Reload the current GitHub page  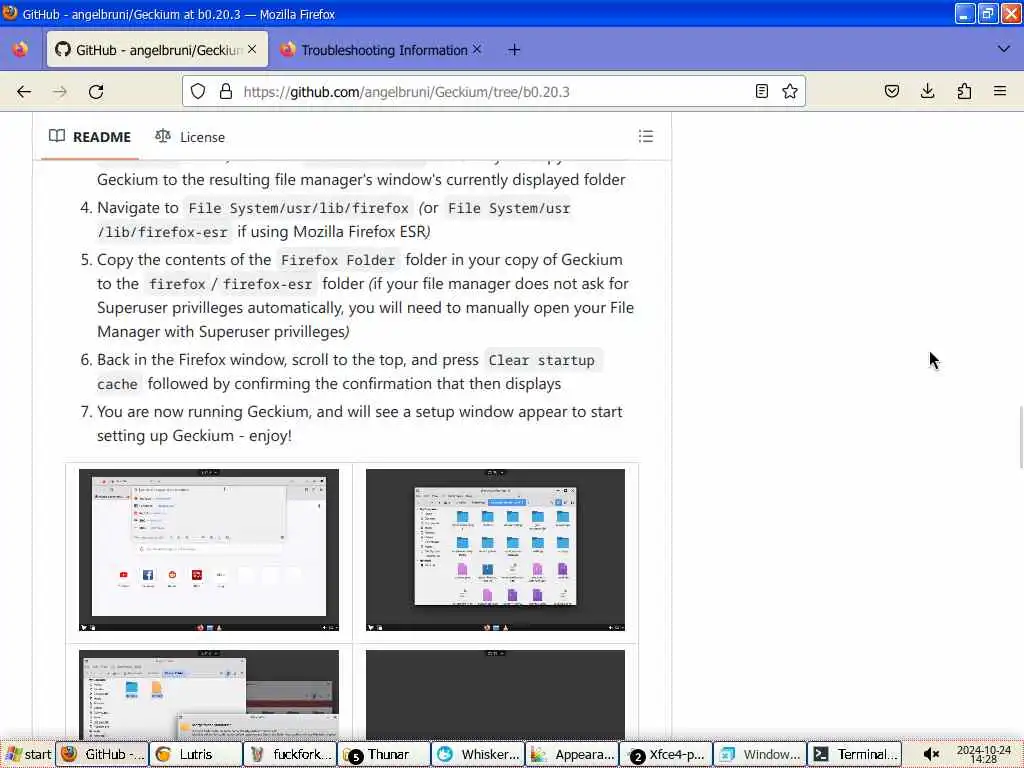pyautogui.click(x=96, y=91)
